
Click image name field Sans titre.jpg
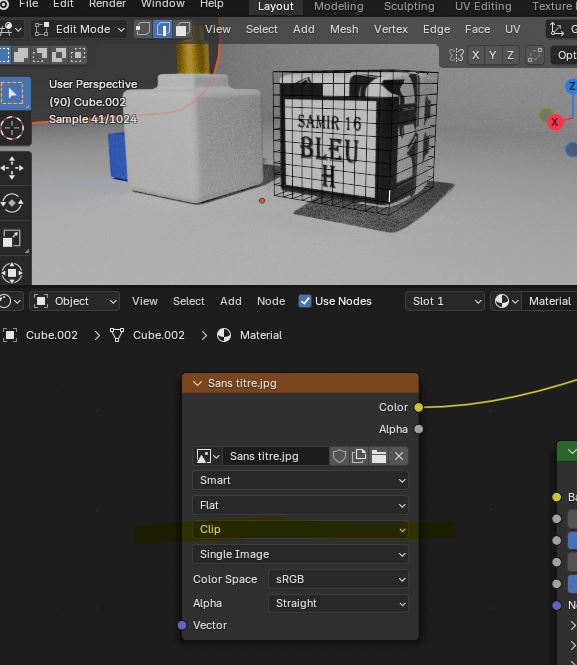coord(276,456)
